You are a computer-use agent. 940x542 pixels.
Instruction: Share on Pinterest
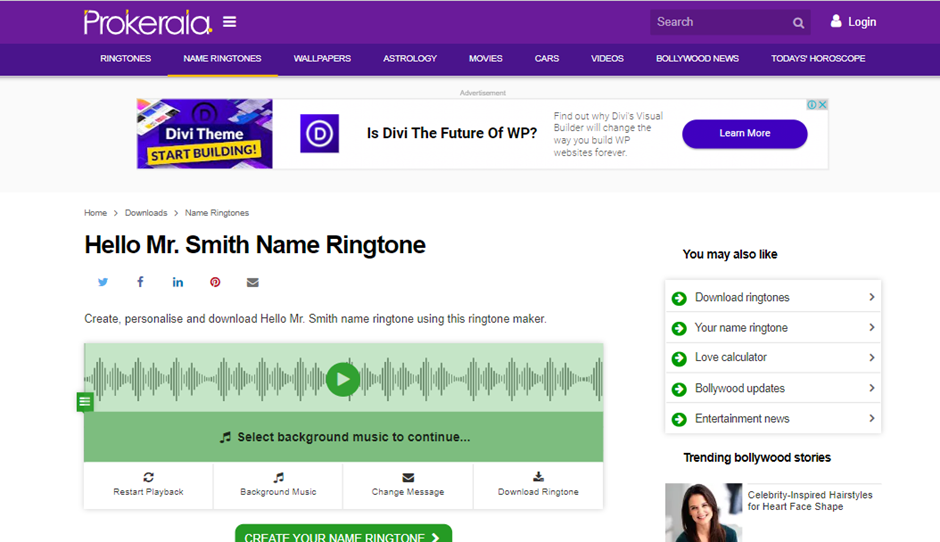pyautogui.click(x=215, y=282)
